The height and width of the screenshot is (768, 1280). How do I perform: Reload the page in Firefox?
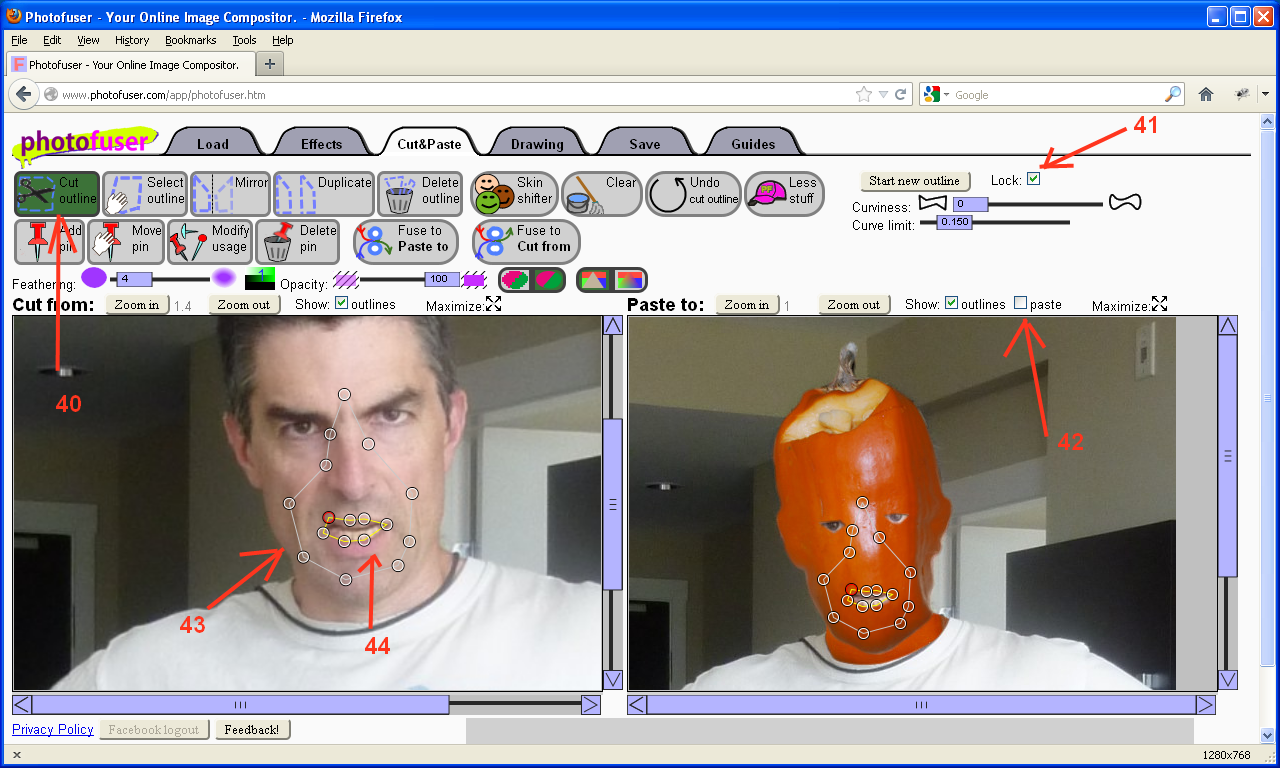click(x=901, y=95)
